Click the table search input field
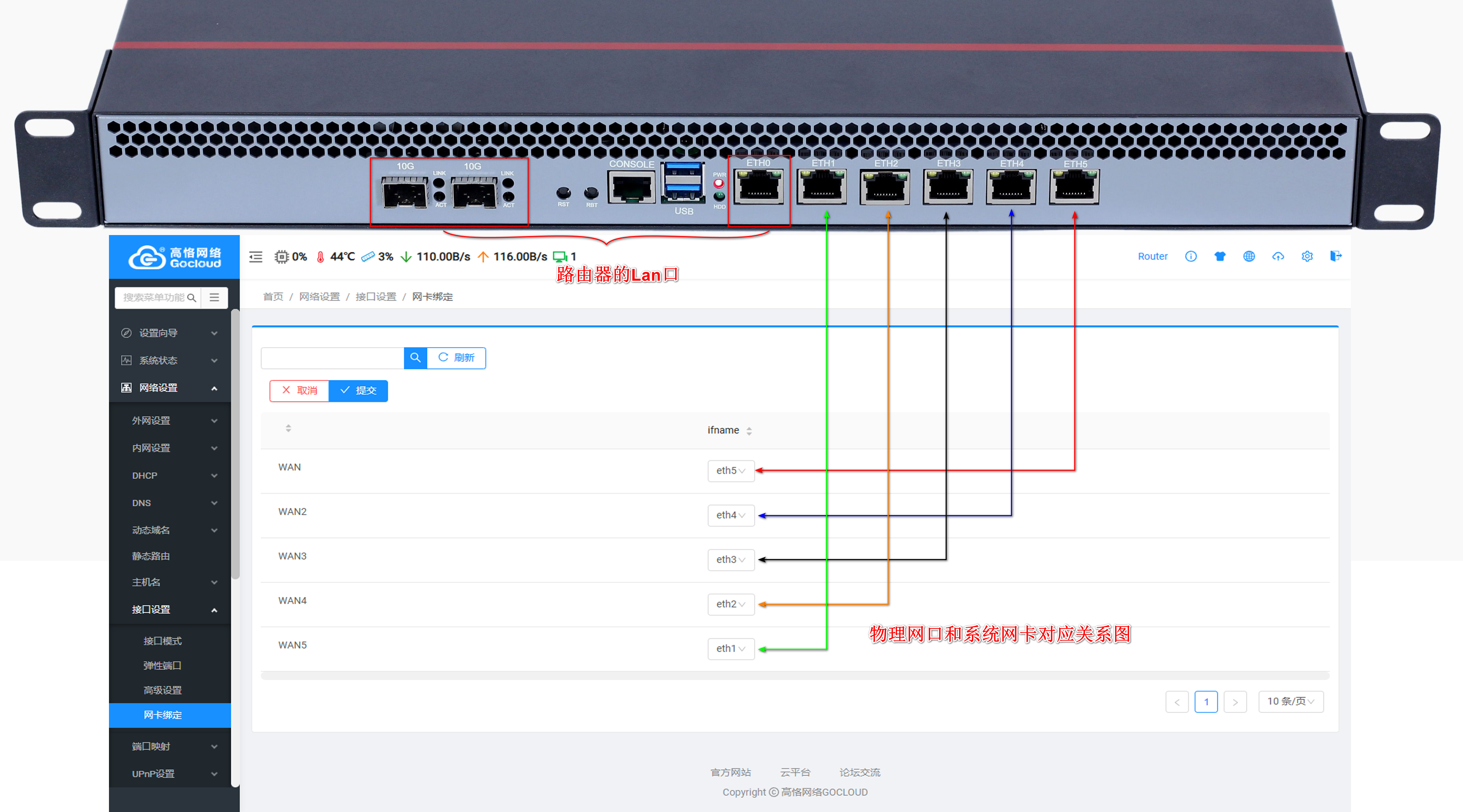This screenshot has width=1463, height=812. (x=332, y=358)
